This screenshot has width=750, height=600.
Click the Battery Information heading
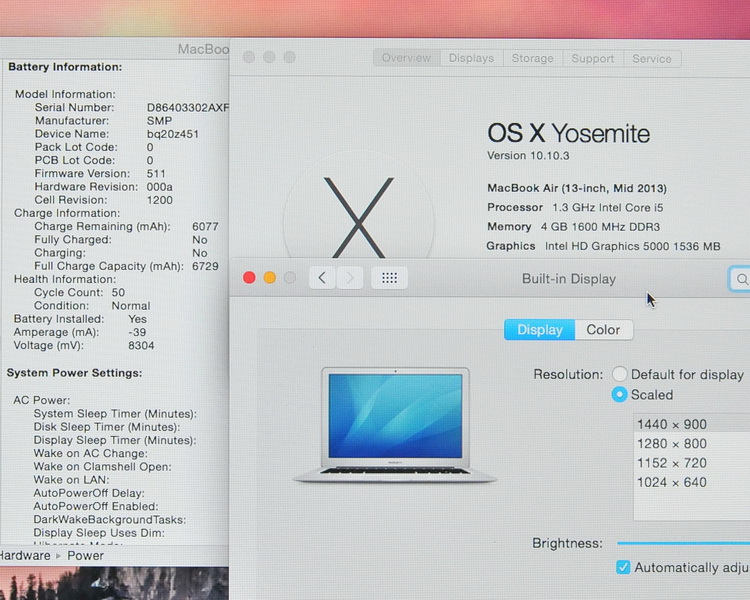tap(65, 67)
